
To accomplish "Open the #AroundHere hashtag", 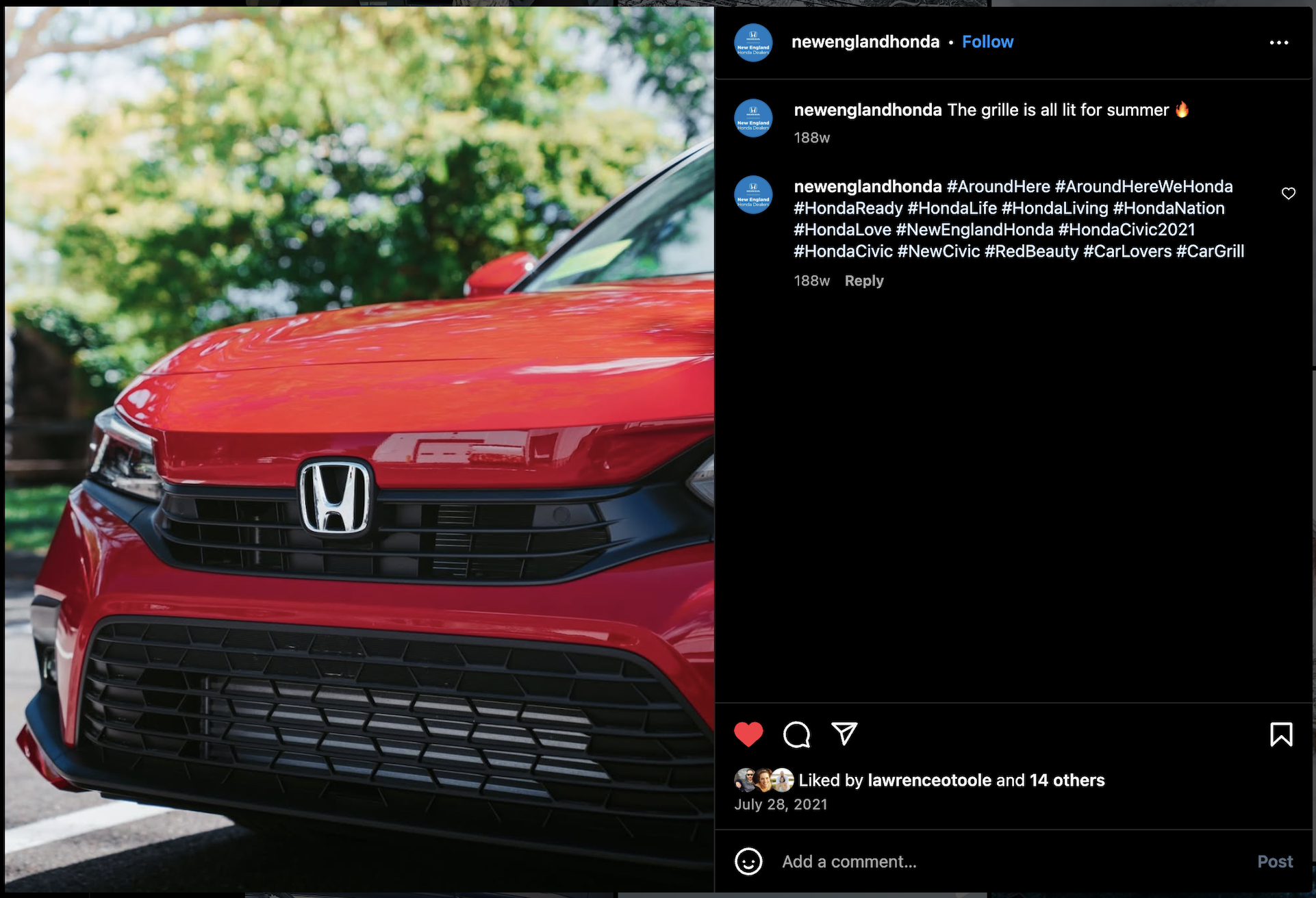I will click(998, 186).
